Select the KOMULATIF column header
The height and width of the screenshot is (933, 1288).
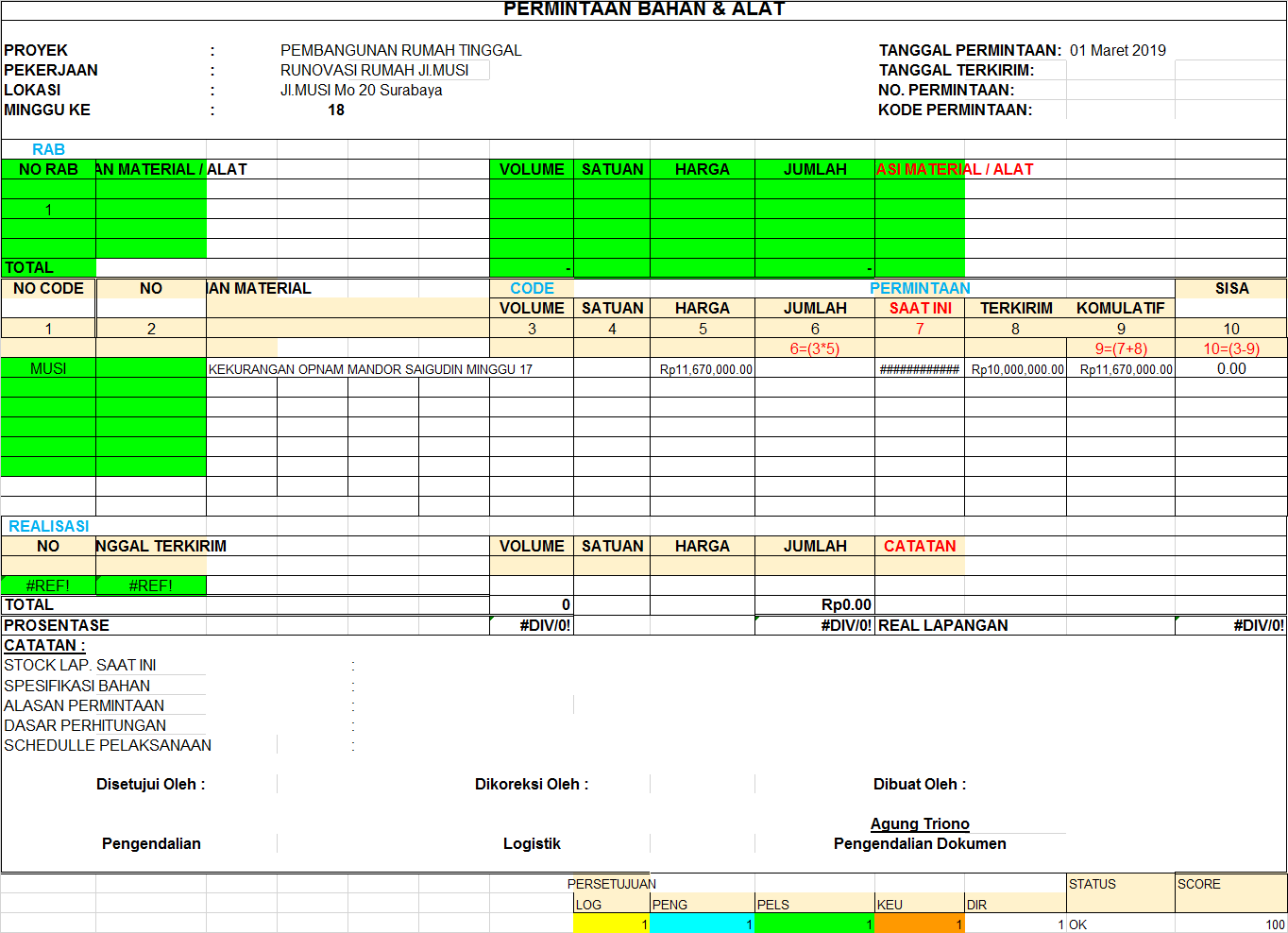(1121, 308)
